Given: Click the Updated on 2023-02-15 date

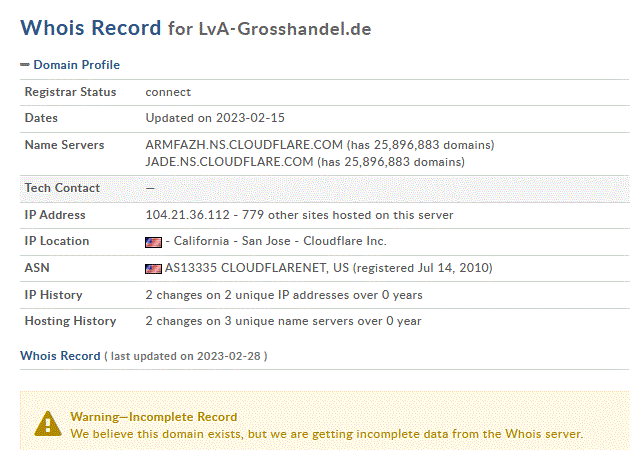Looking at the screenshot, I should (x=215, y=118).
